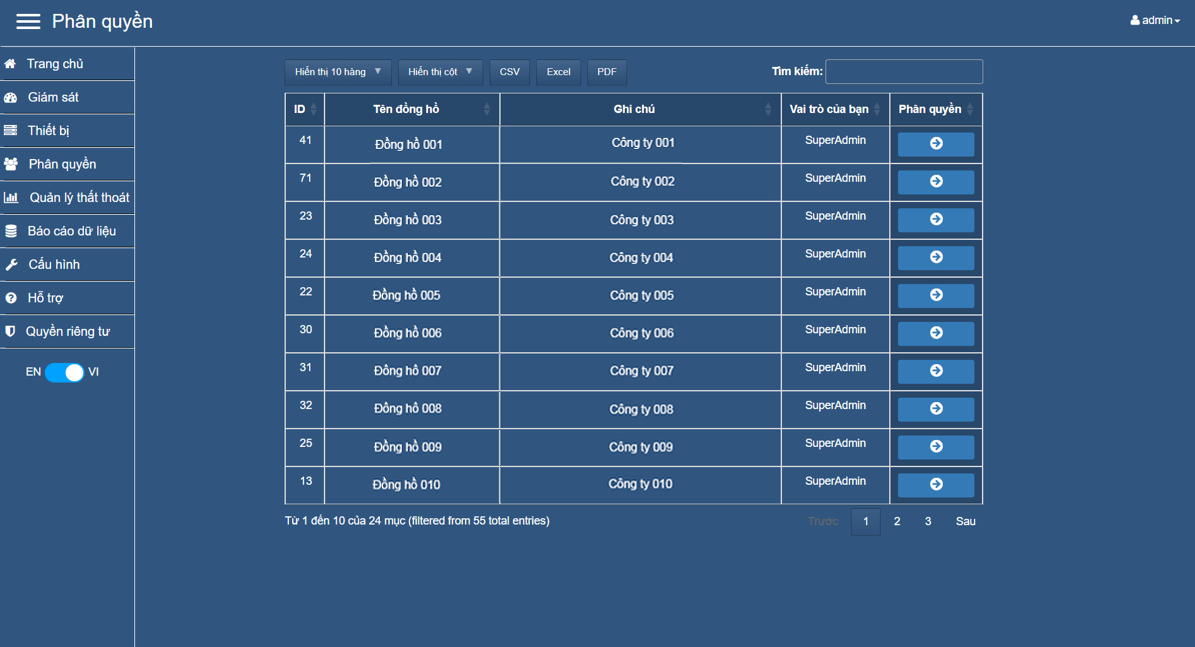
Task: Click the PDF export button
Action: [606, 72]
